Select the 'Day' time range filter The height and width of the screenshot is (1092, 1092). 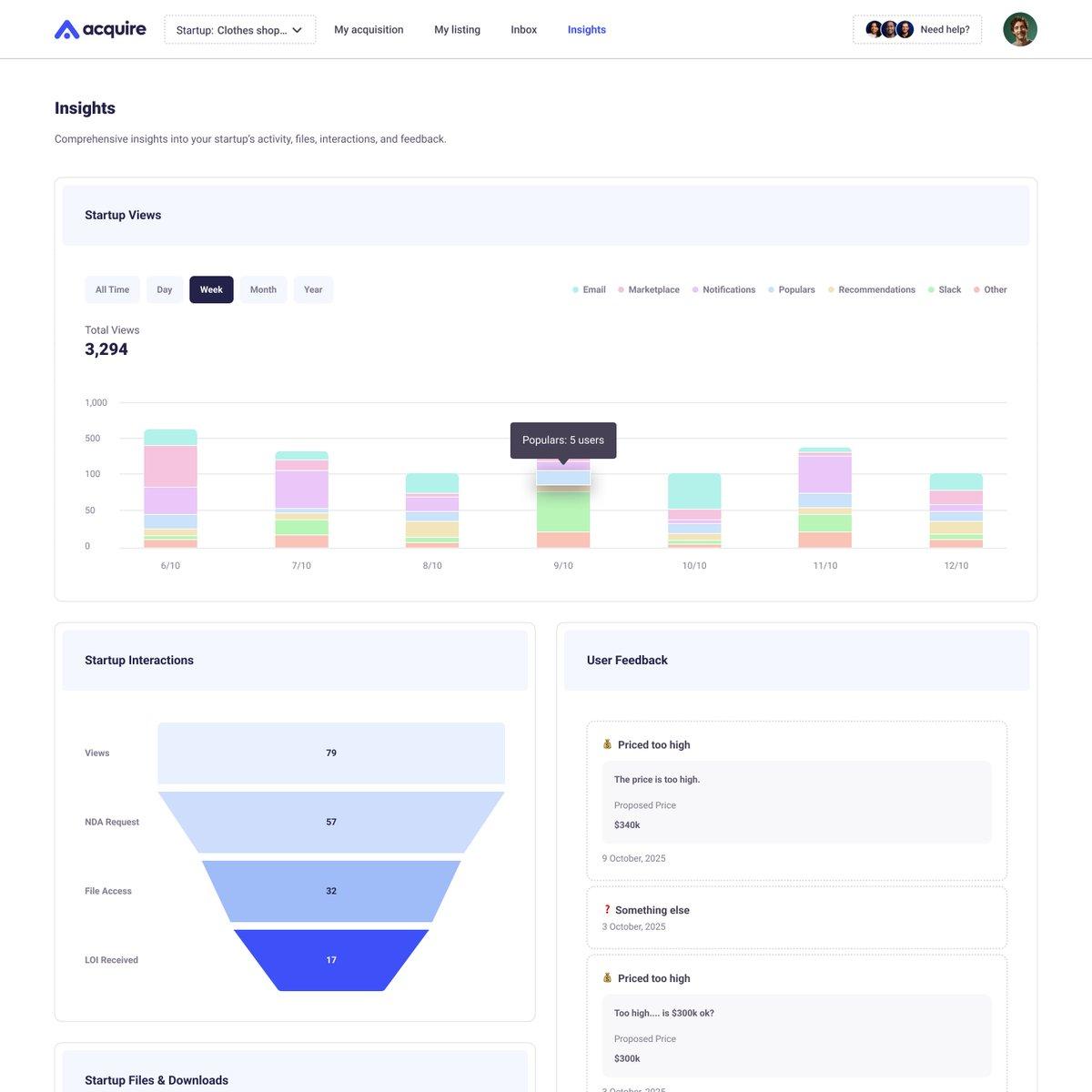(165, 288)
